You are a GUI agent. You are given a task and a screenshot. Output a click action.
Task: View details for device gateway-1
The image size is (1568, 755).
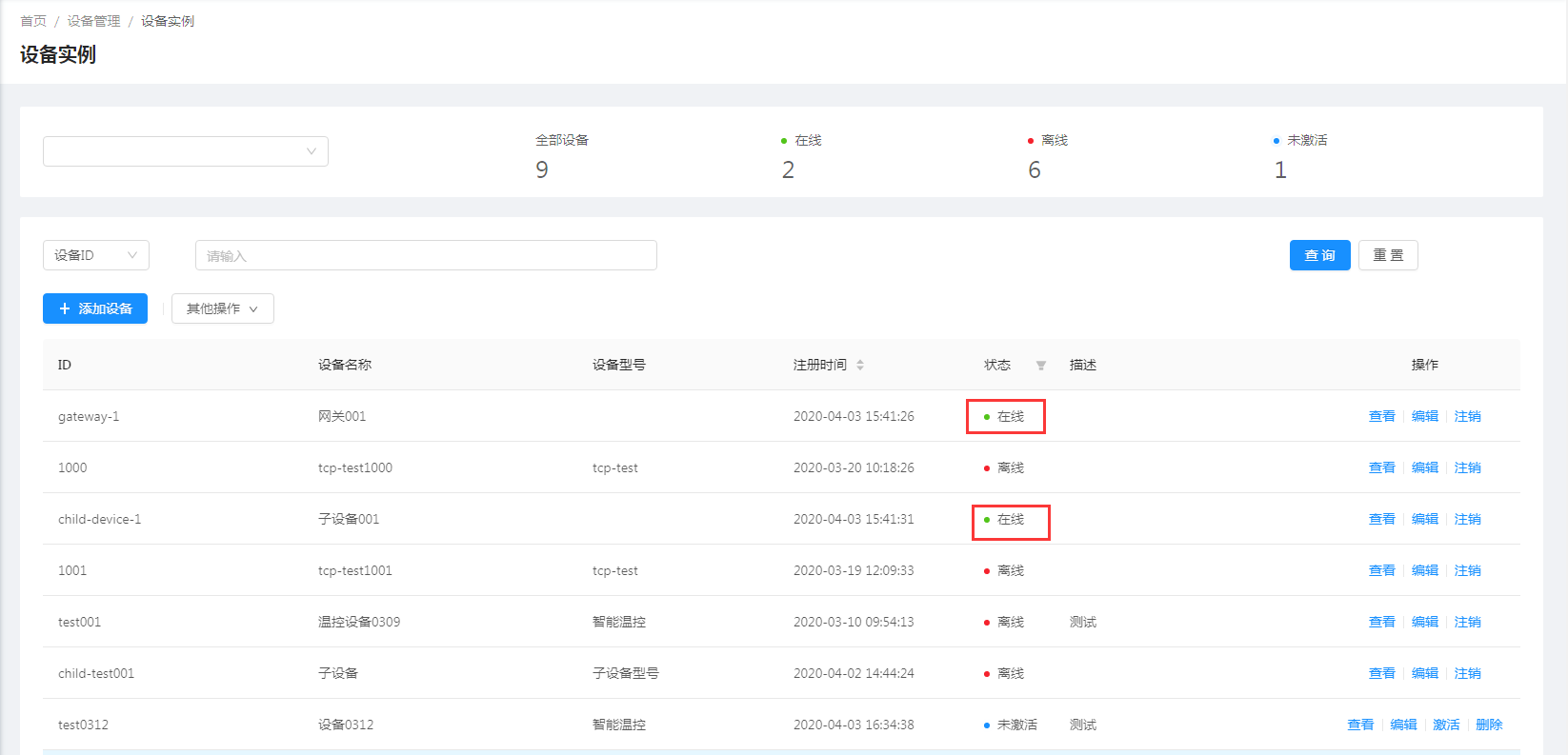1381,416
